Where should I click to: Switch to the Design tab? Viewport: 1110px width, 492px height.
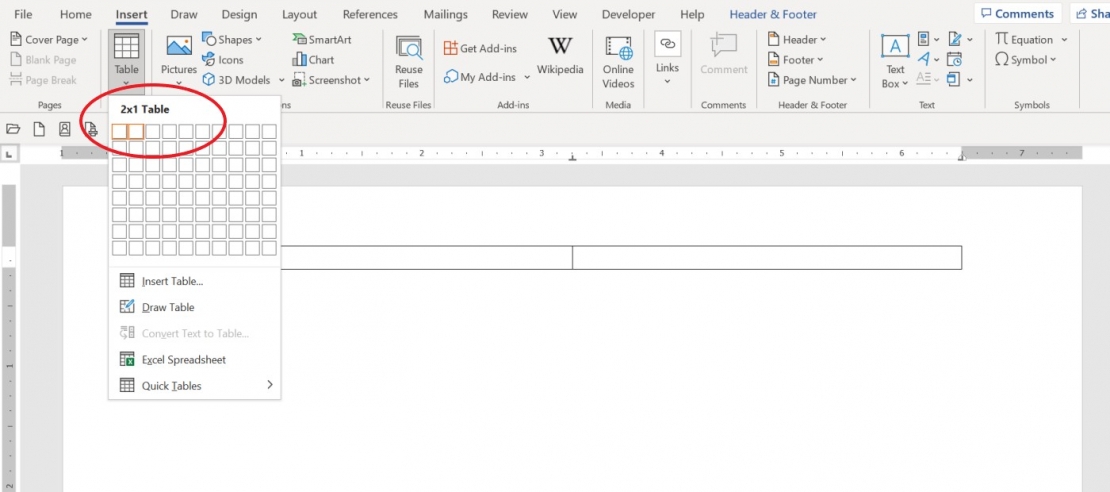tap(239, 14)
